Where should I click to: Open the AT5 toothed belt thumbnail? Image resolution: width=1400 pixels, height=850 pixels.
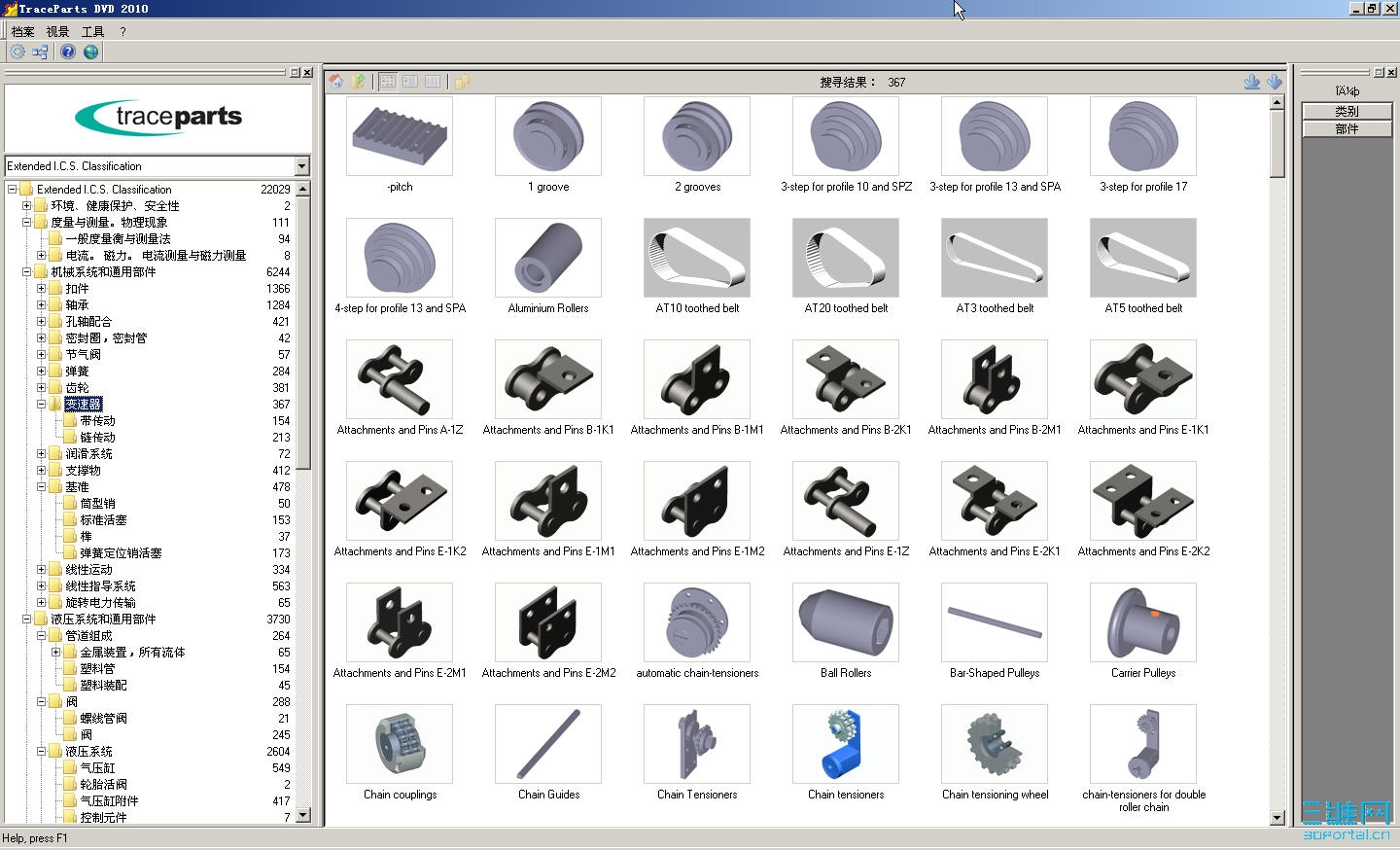click(x=1143, y=258)
